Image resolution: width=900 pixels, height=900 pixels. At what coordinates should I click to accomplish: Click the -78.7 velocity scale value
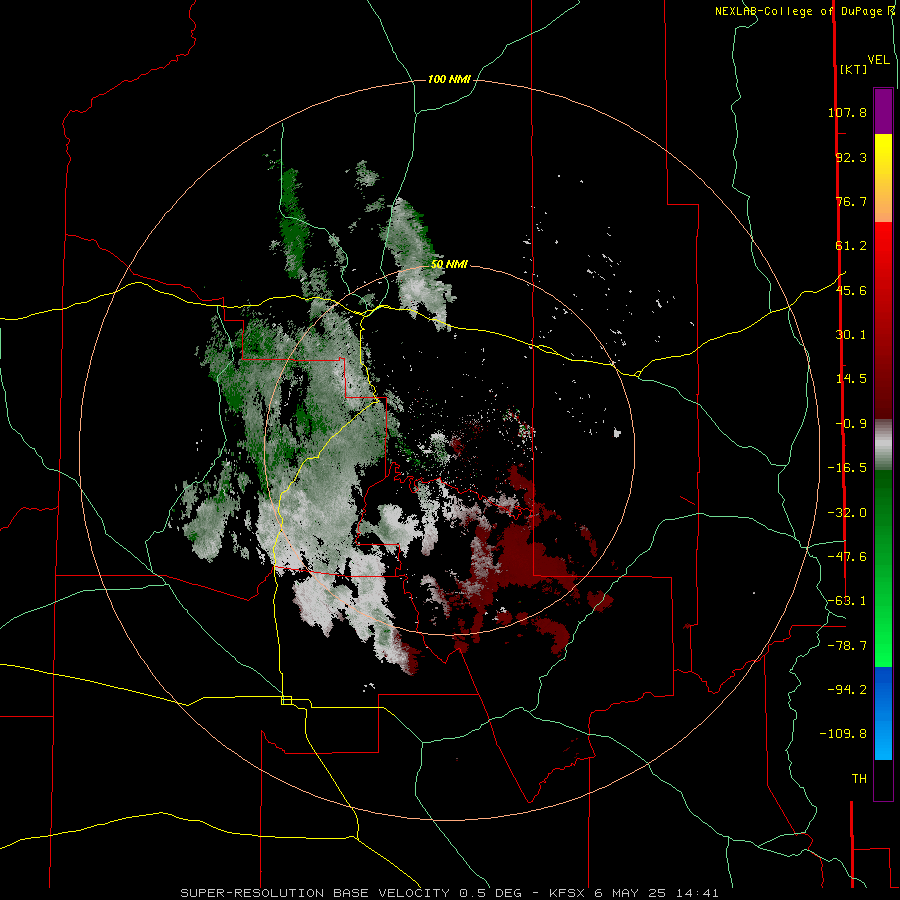[847, 646]
